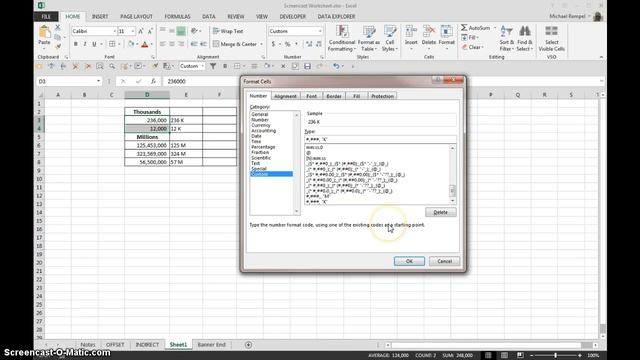640x360 pixels.
Task: Open the Borders dropdown arrow in Font group
Action: pyautogui.click(x=119, y=44)
